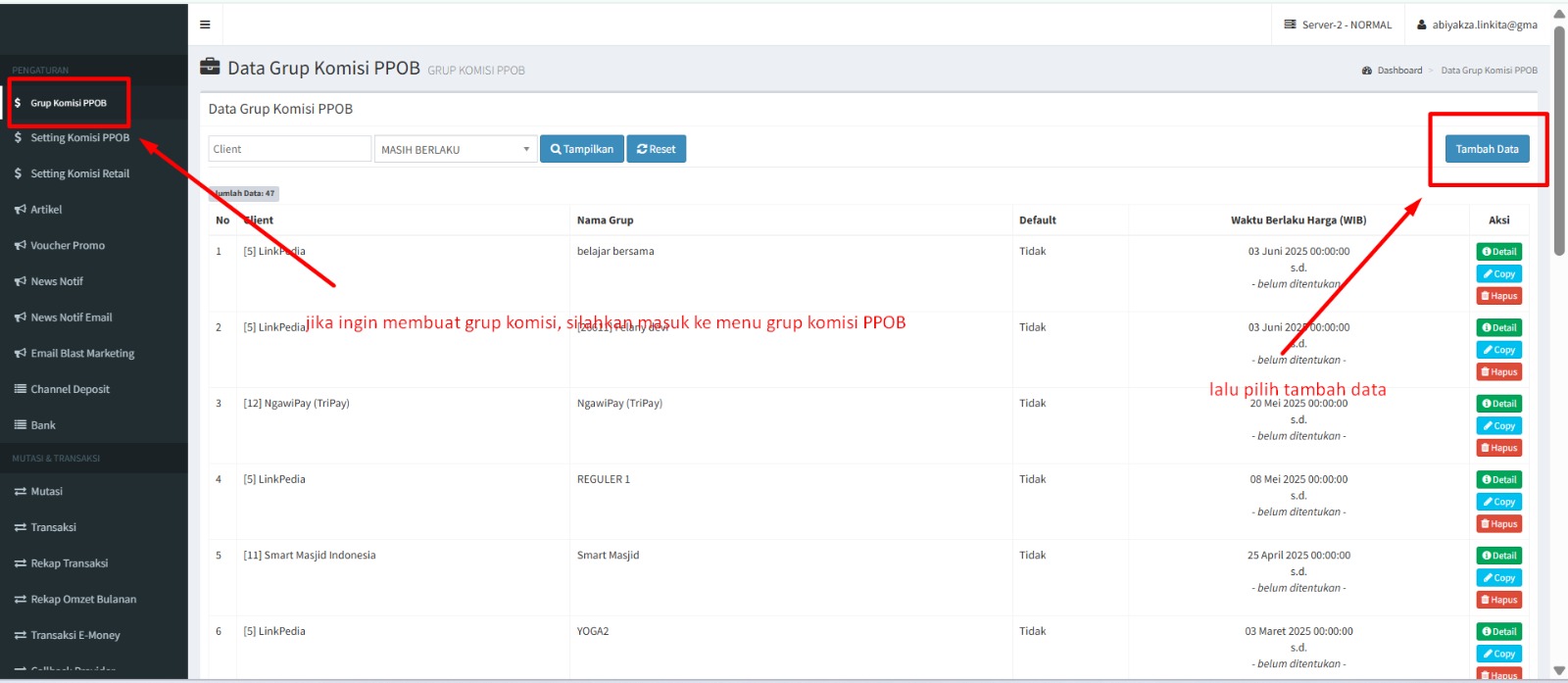Click the 03 Maret 2025 00:00:00 date cell
This screenshot has width=1568, height=683.
pos(1298,632)
